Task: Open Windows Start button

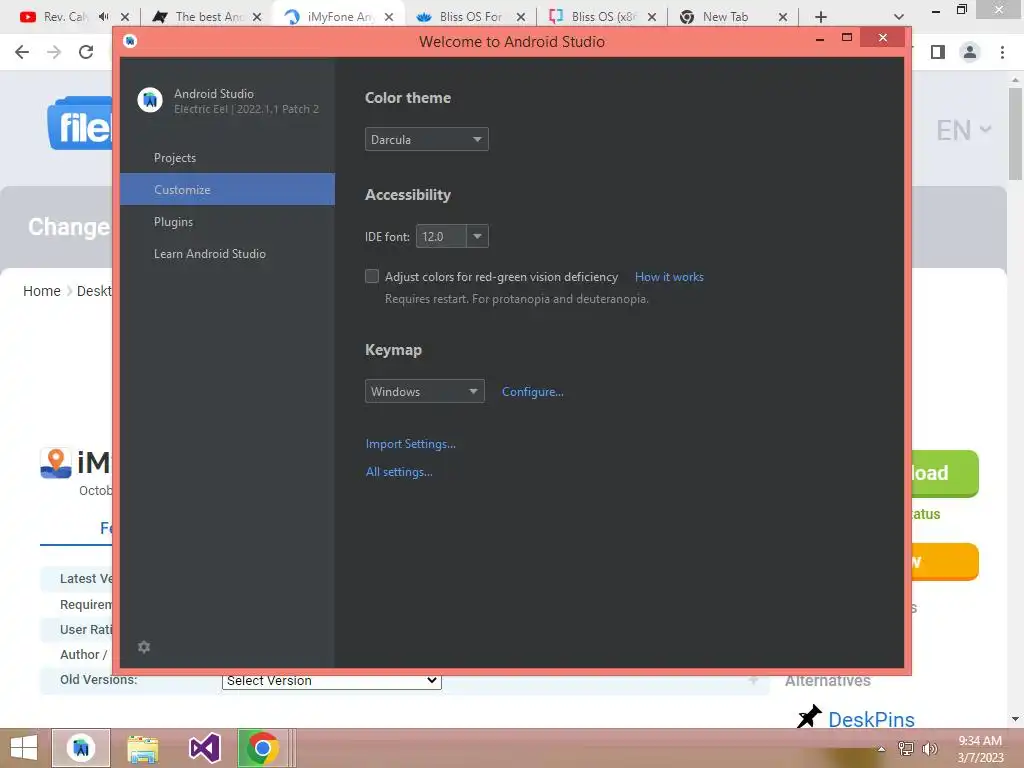Action: pyautogui.click(x=24, y=748)
